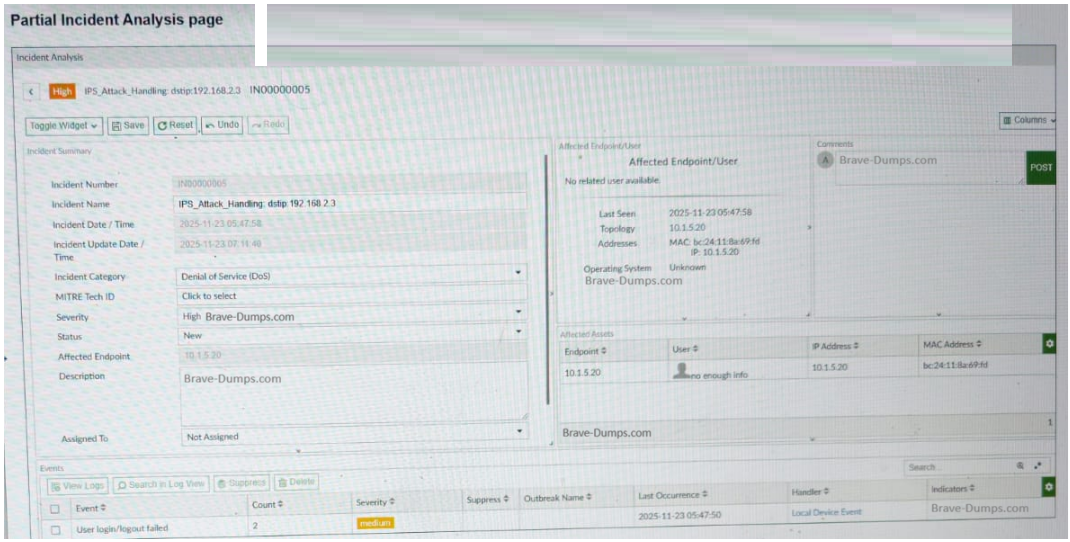Expand the Assigned To dropdown
Viewport: 1070px width, 542px height.
click(x=519, y=432)
